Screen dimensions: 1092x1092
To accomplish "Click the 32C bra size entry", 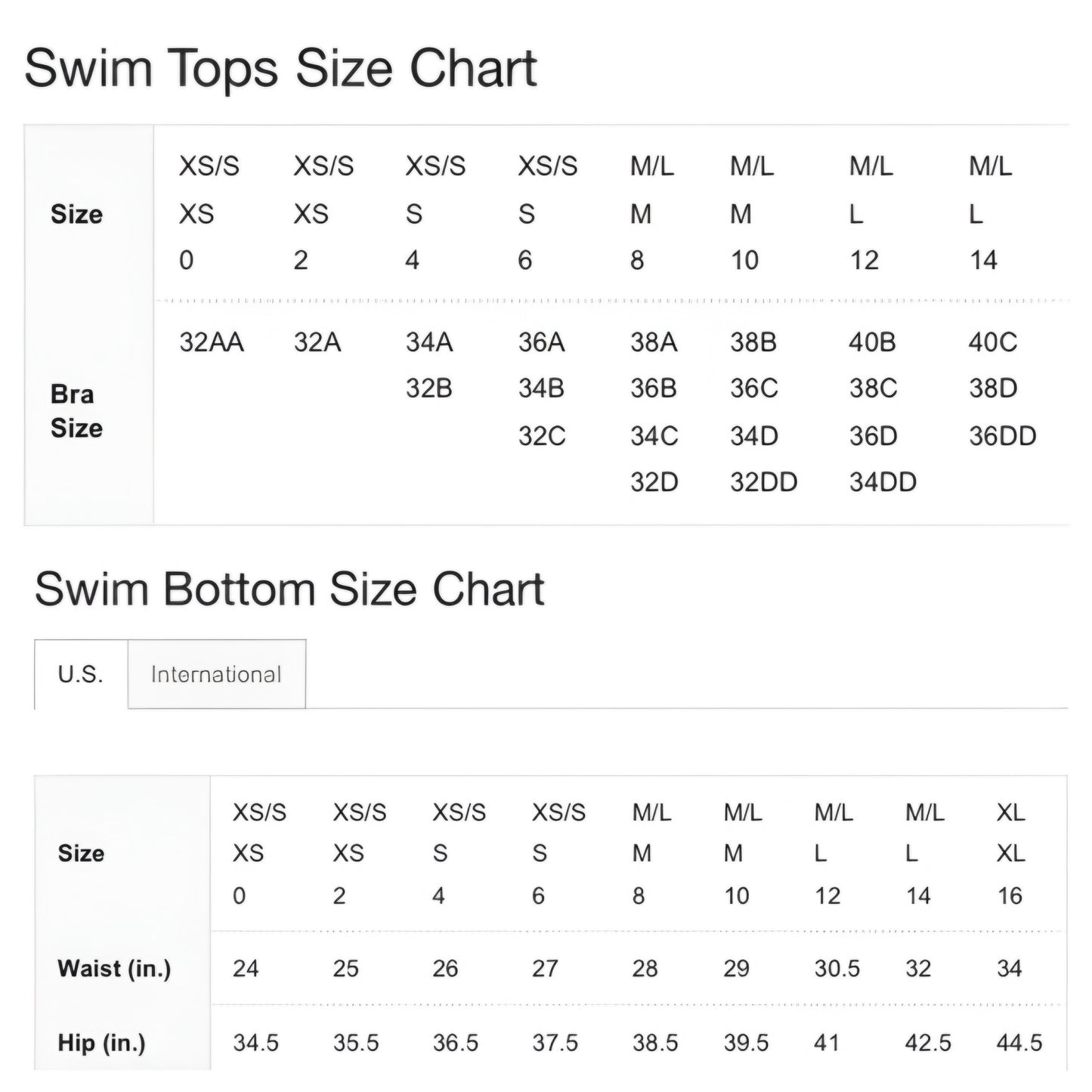I will pyautogui.click(x=542, y=436).
